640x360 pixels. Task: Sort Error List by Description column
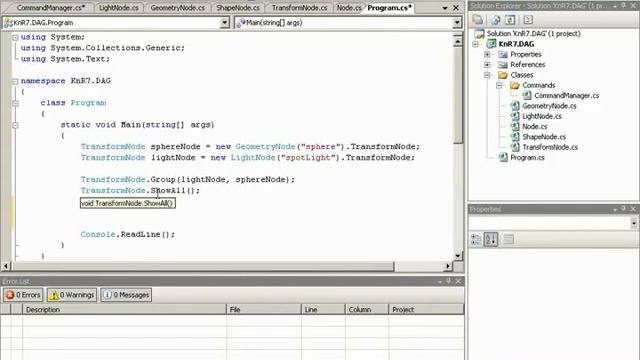[124, 309]
